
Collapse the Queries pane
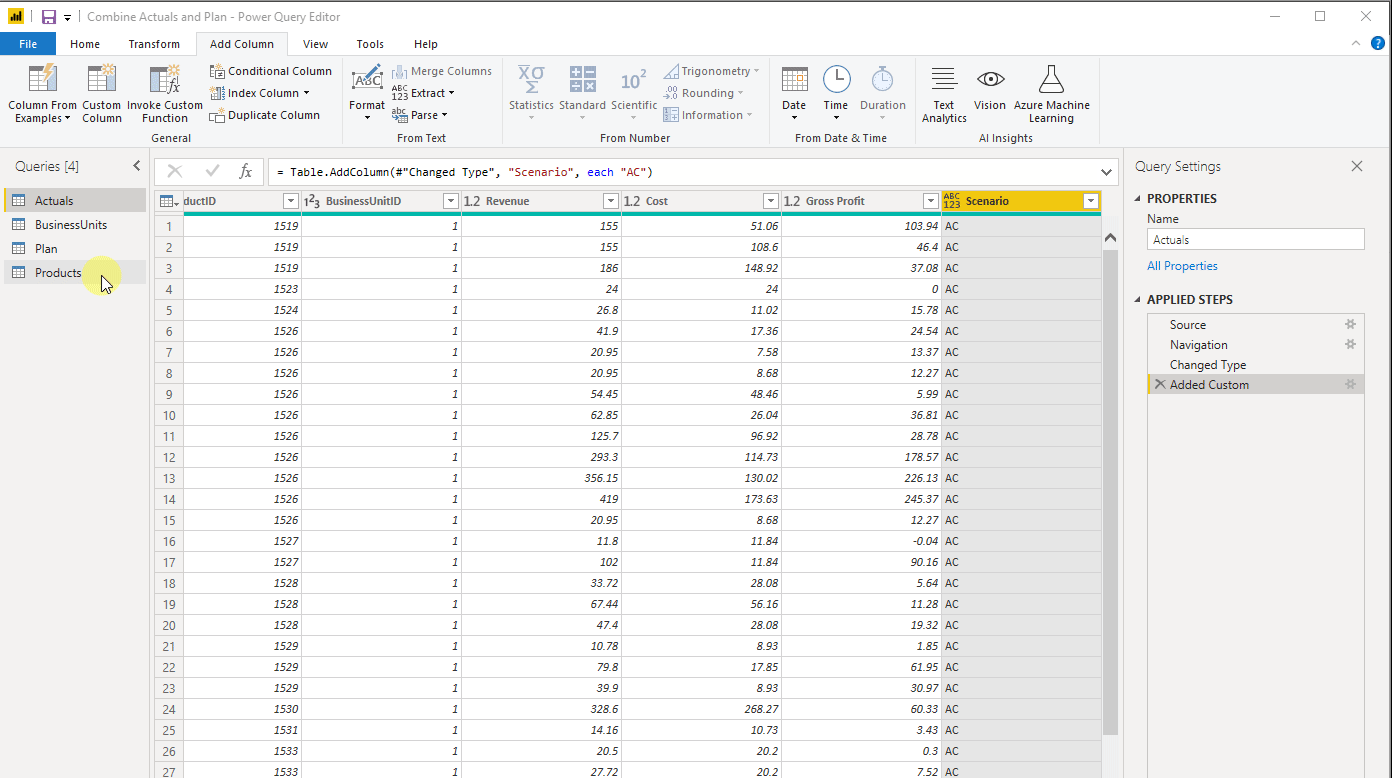137,165
